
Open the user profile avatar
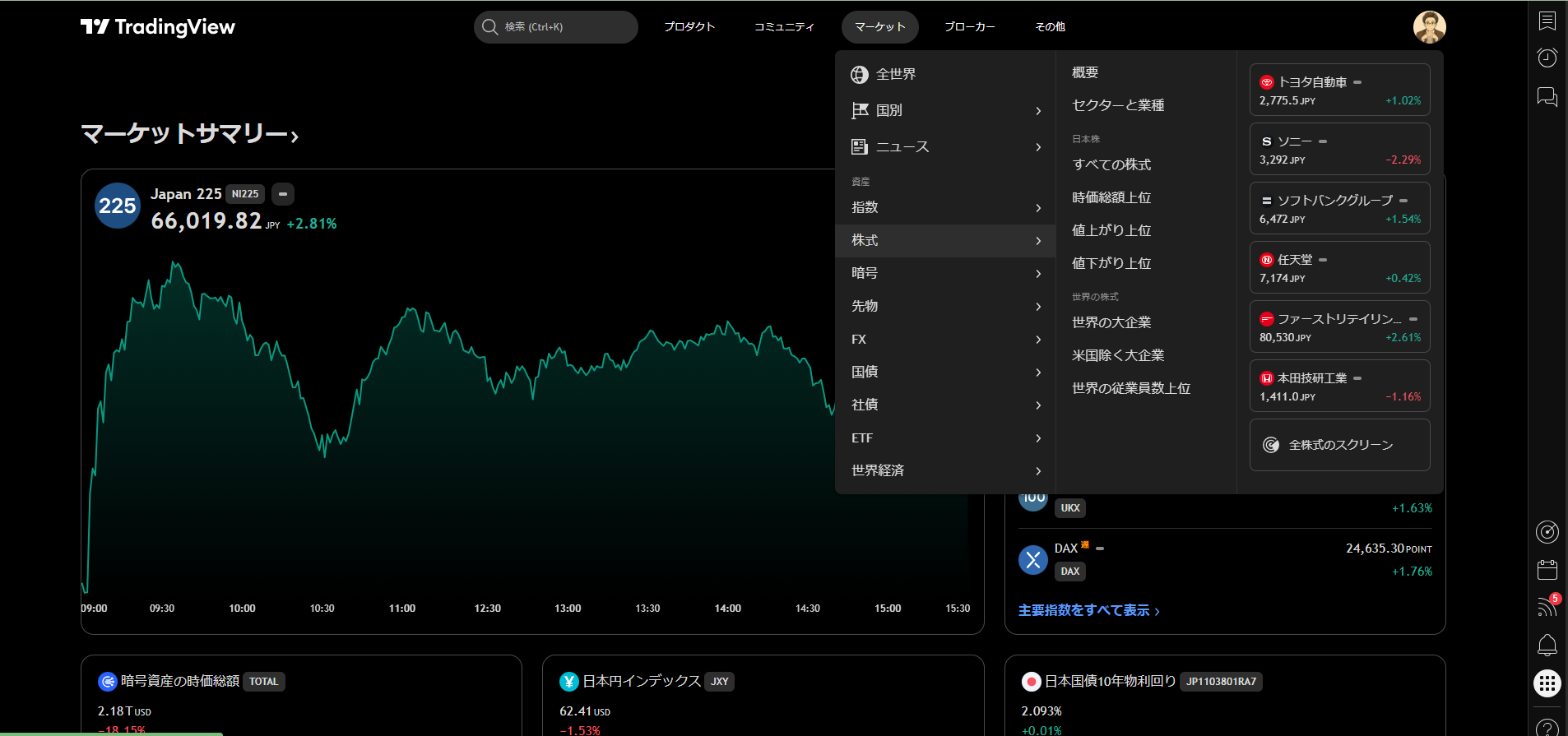point(1429,27)
